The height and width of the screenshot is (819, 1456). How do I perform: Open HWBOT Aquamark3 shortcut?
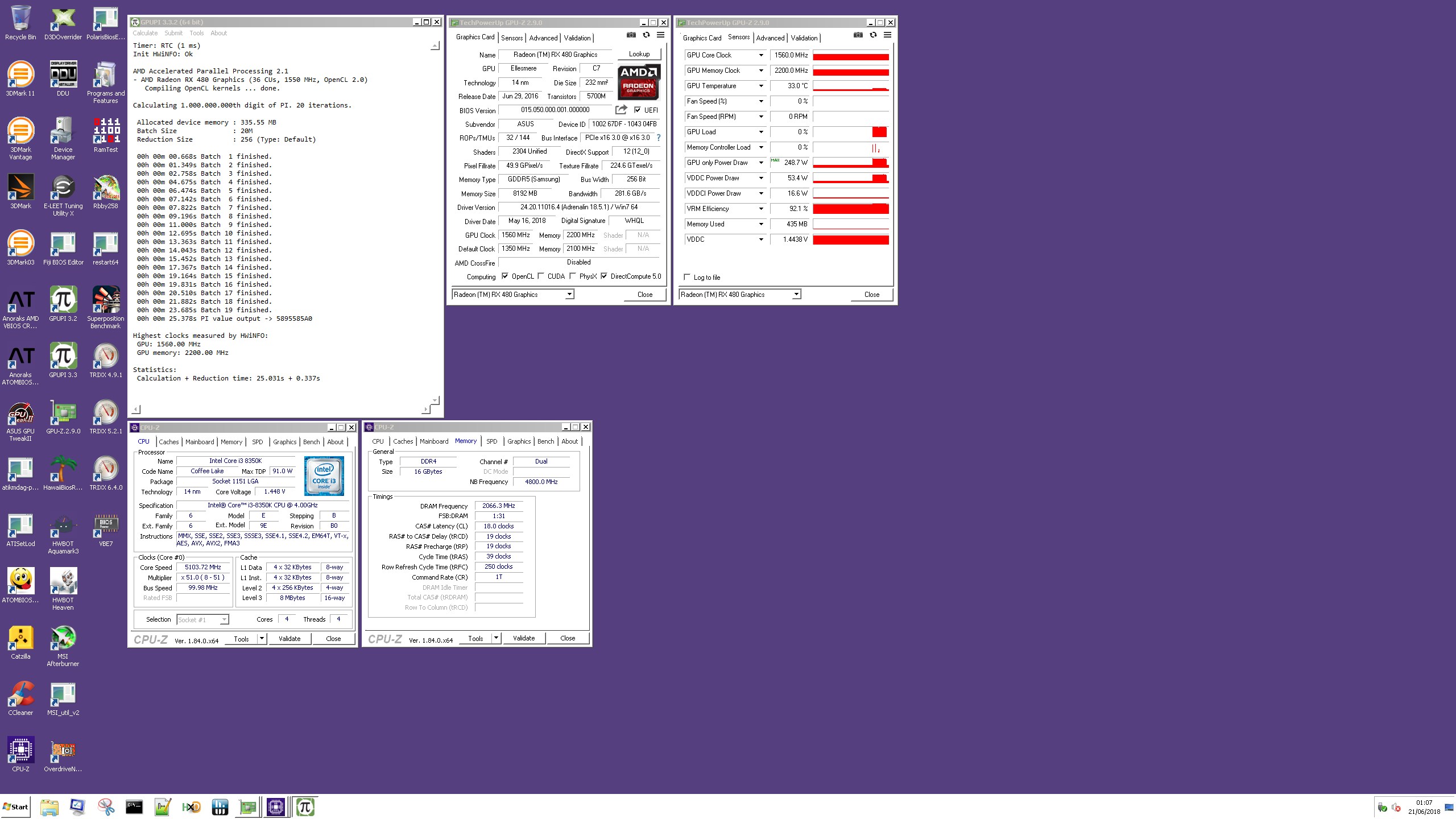coord(63,533)
